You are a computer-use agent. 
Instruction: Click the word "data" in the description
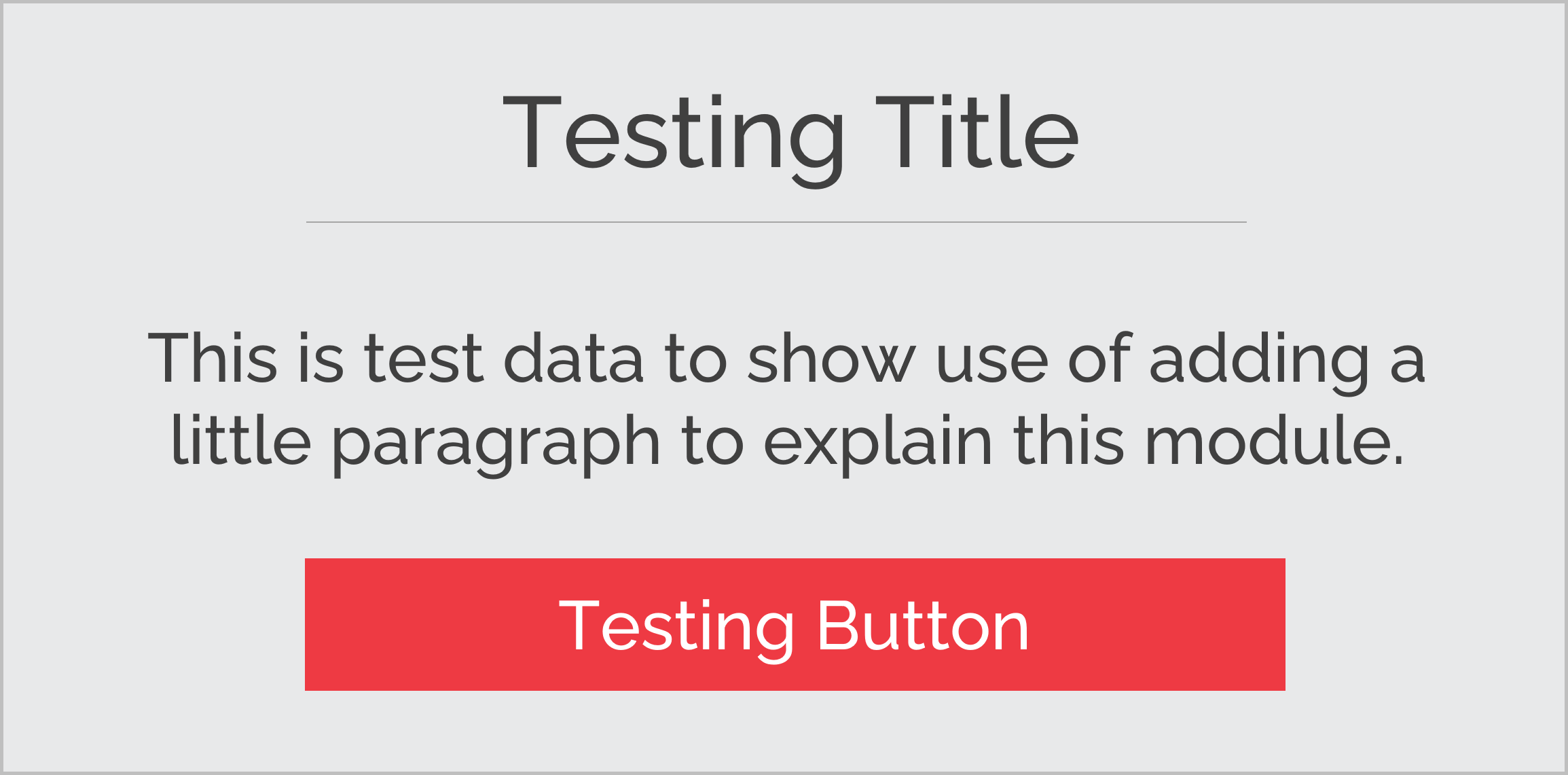coord(574,358)
